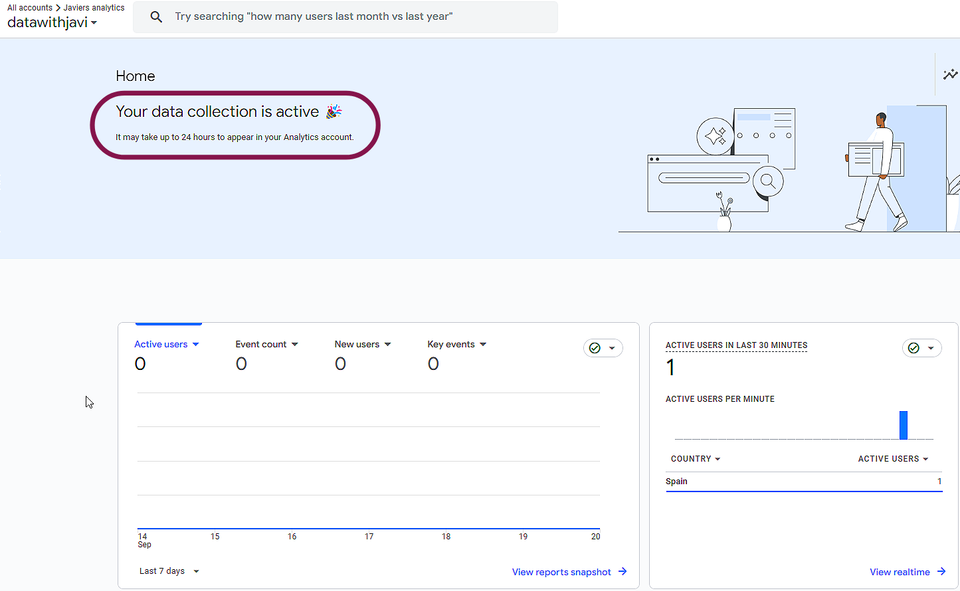Click the search magnifying glass icon
Screen dimensions: 960x591
pyautogui.click(x=156, y=17)
